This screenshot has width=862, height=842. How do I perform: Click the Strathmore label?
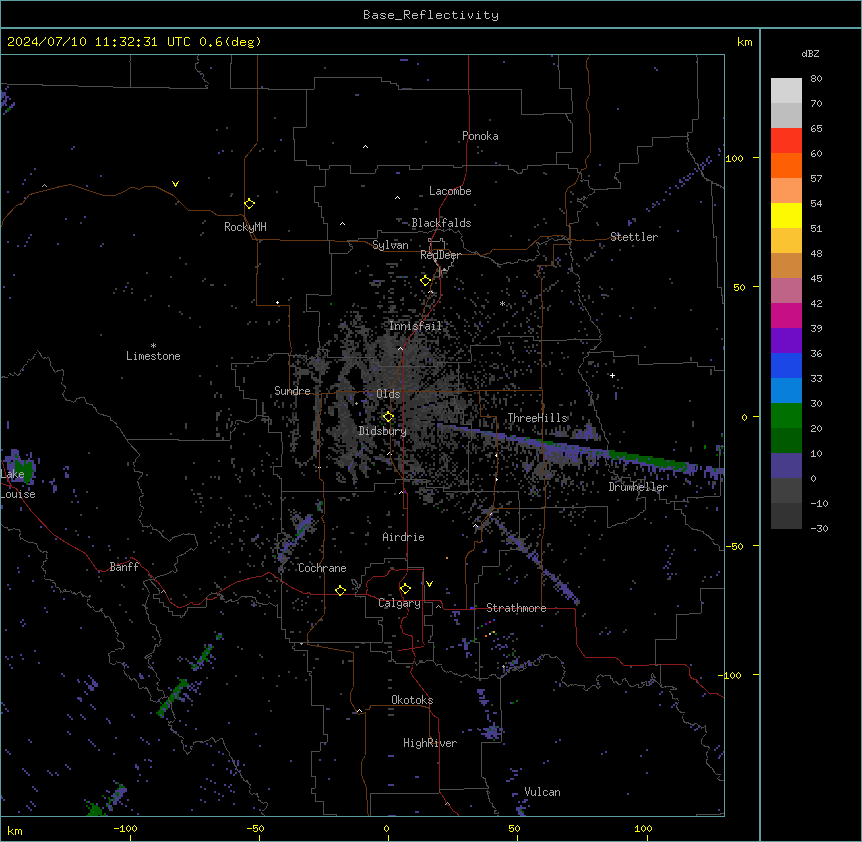(516, 608)
